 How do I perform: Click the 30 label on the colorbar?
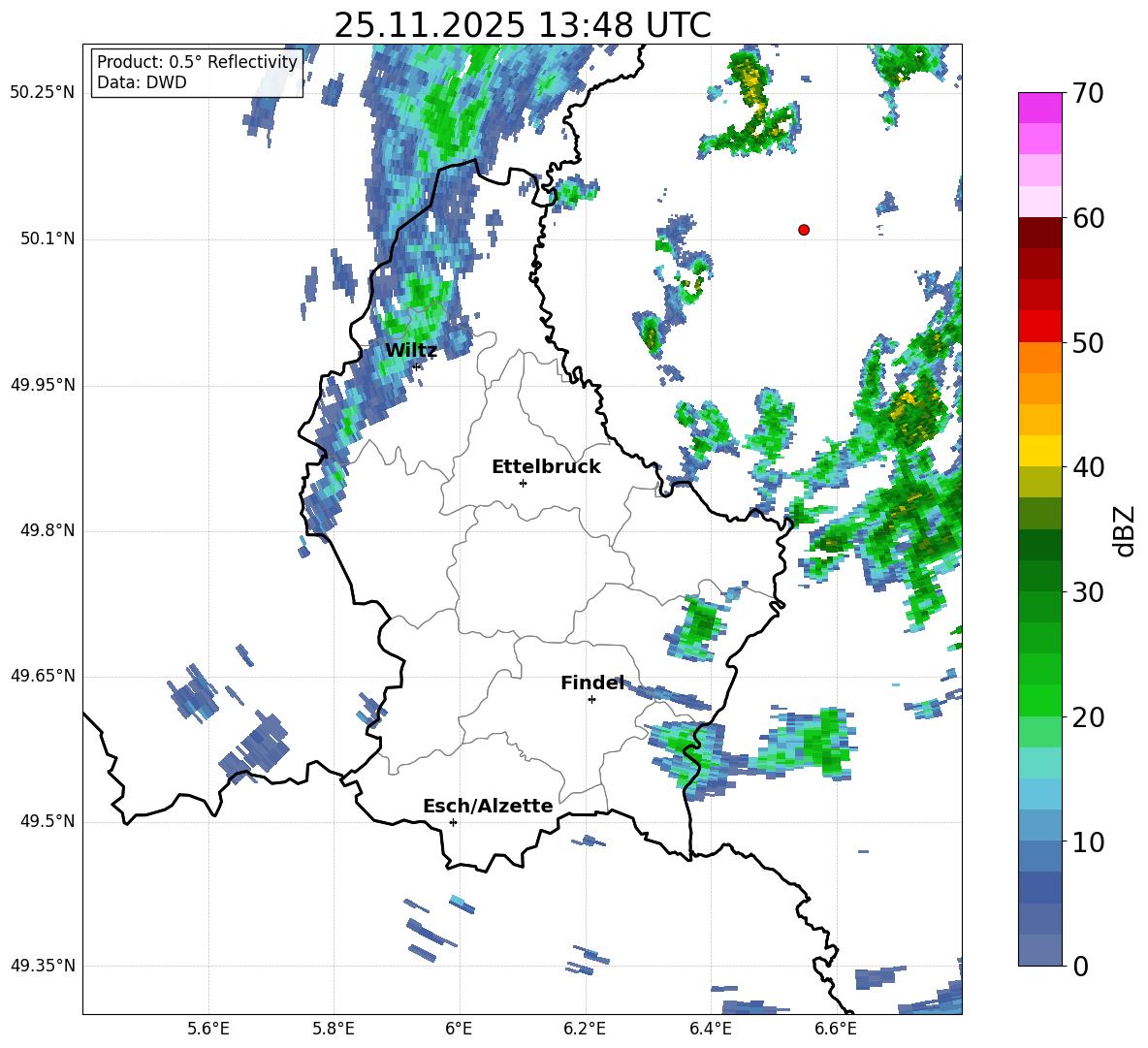pos(1088,592)
